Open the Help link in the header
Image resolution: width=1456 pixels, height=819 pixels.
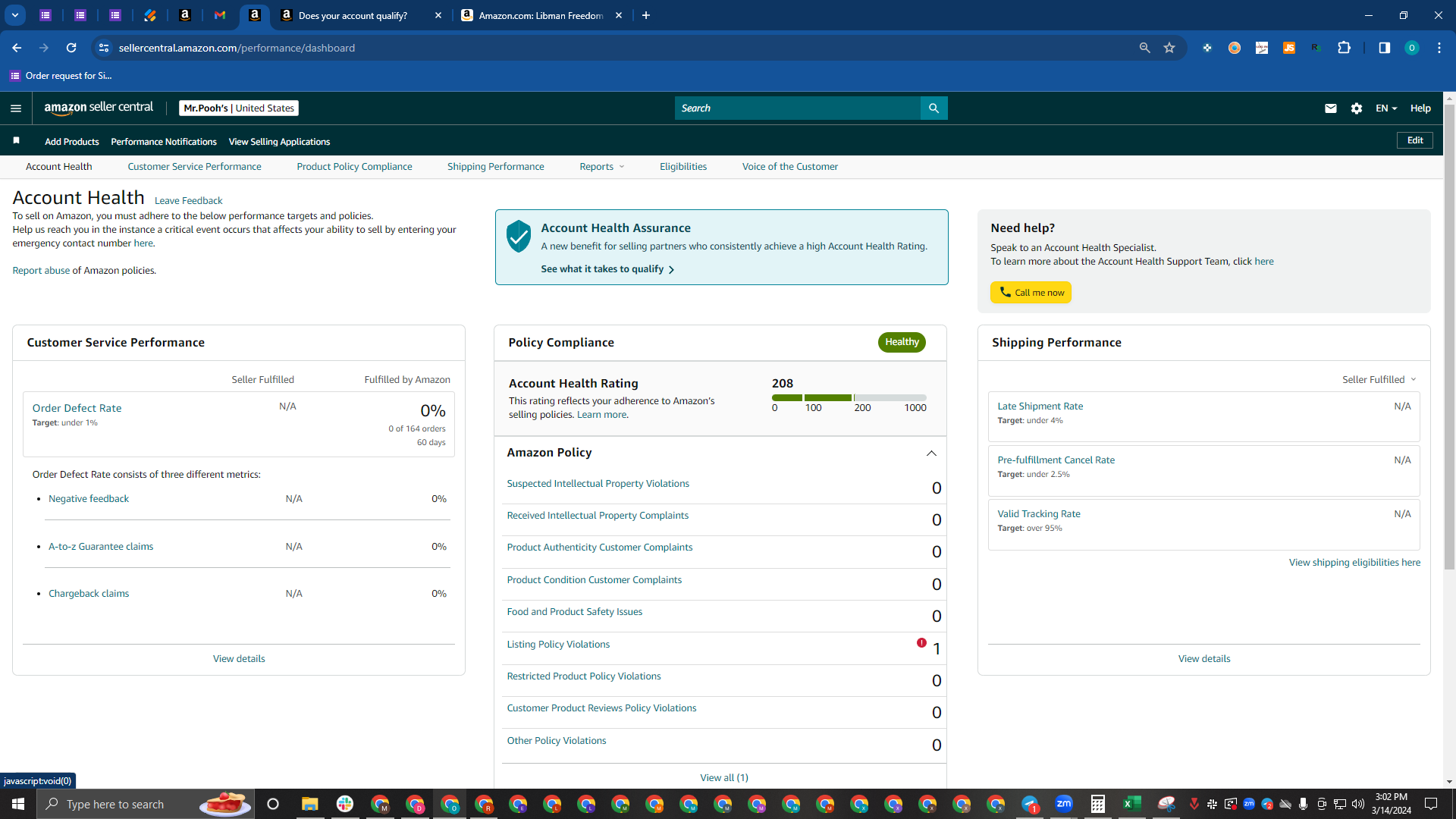point(1420,108)
